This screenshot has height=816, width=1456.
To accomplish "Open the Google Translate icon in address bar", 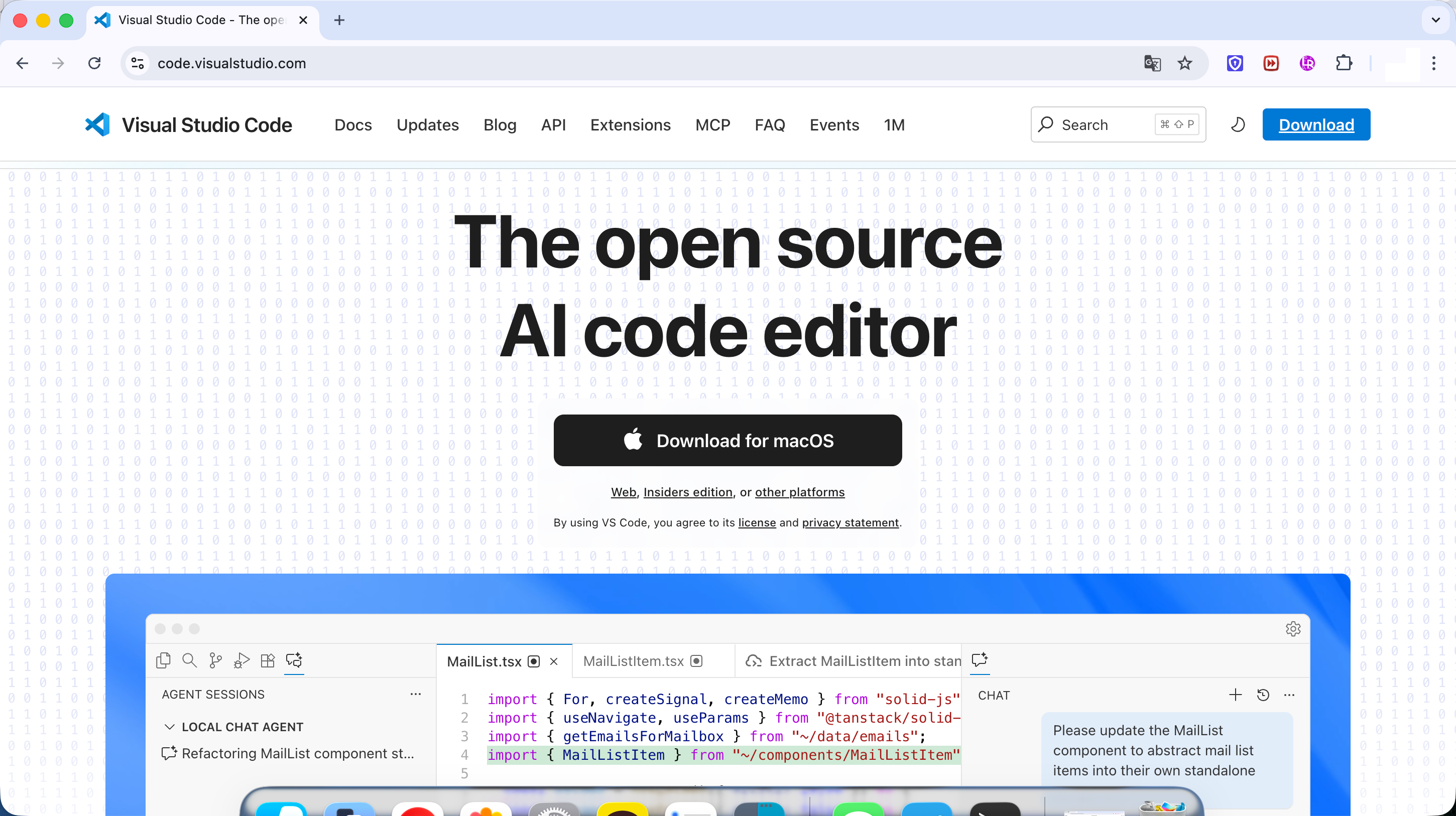I will point(1152,63).
